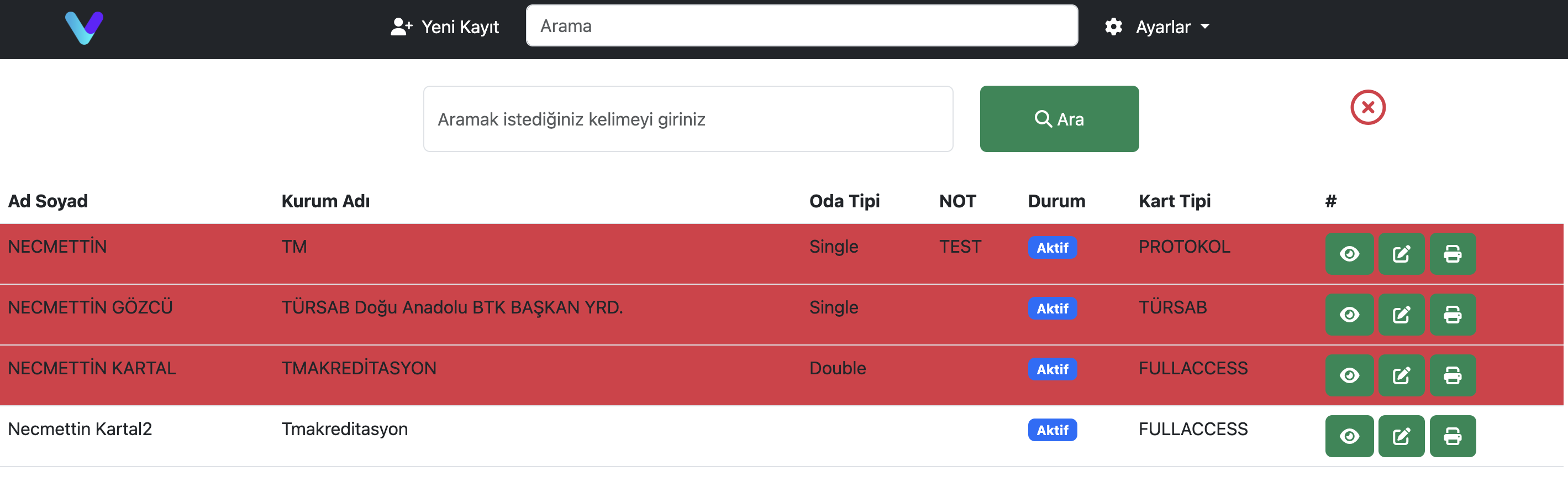Open the Ayarlar chevron to show options

[1204, 27]
